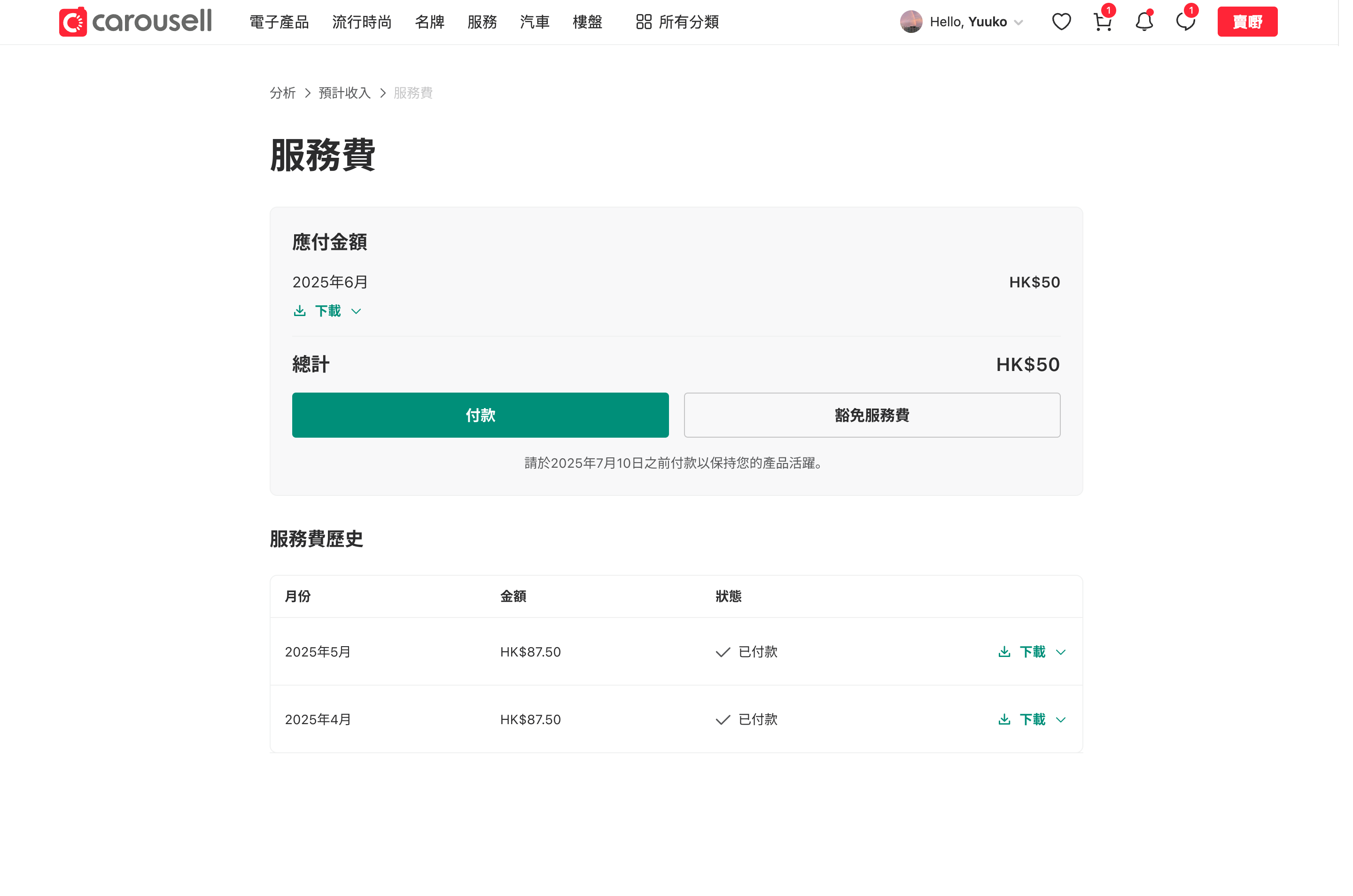
Task: Click download icon for 2025年6月
Action: (300, 311)
